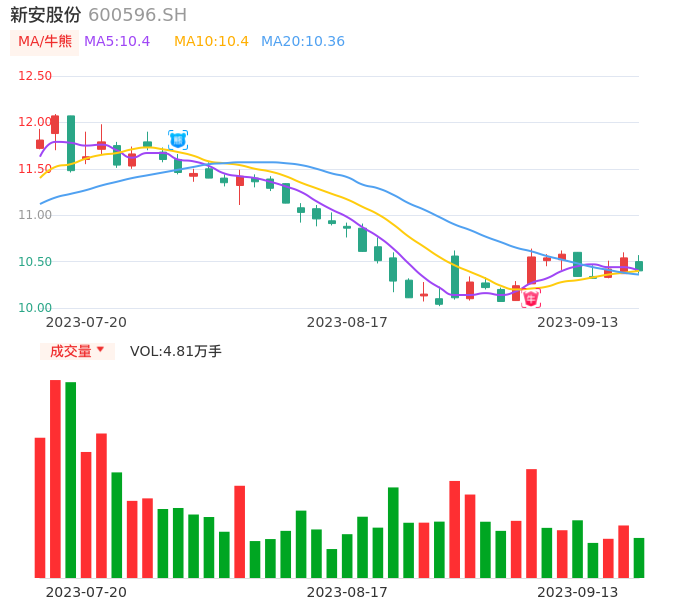Click the 2023-09-13 date label under volume chart
Viewport: 686px width, 606px height.
[x=578, y=592]
